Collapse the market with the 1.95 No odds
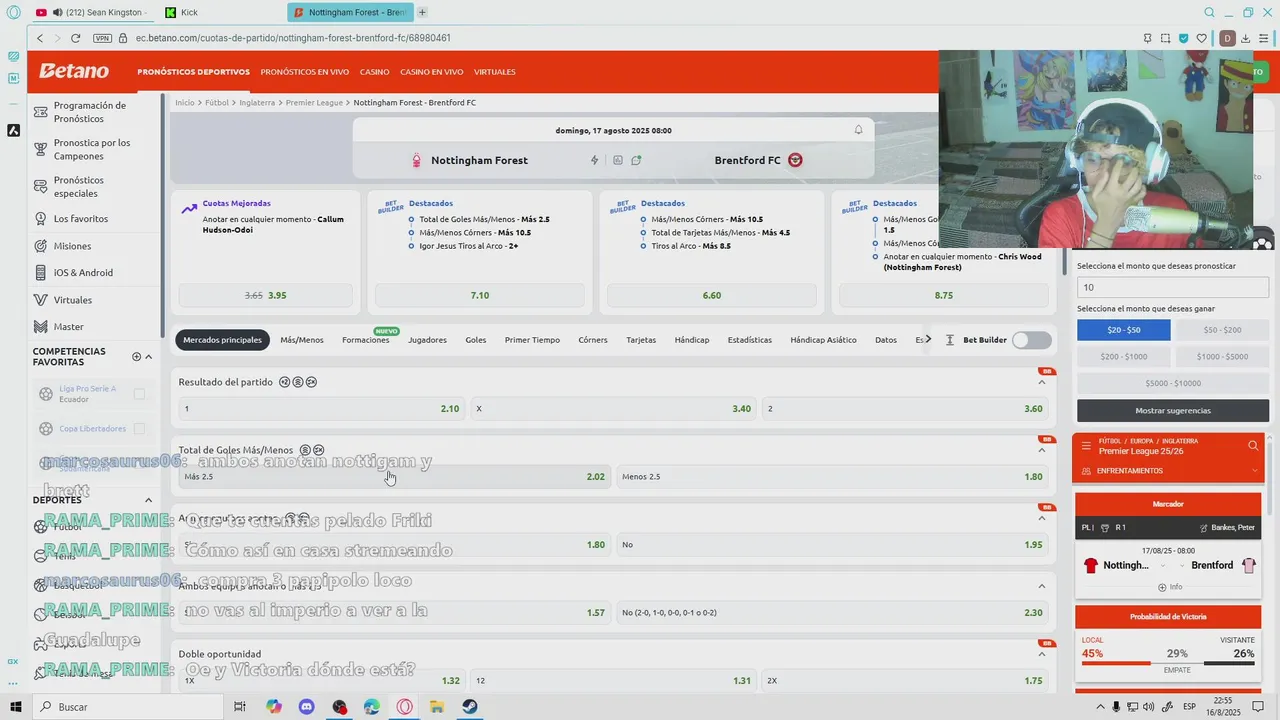The image size is (1280, 720). click(1042, 518)
